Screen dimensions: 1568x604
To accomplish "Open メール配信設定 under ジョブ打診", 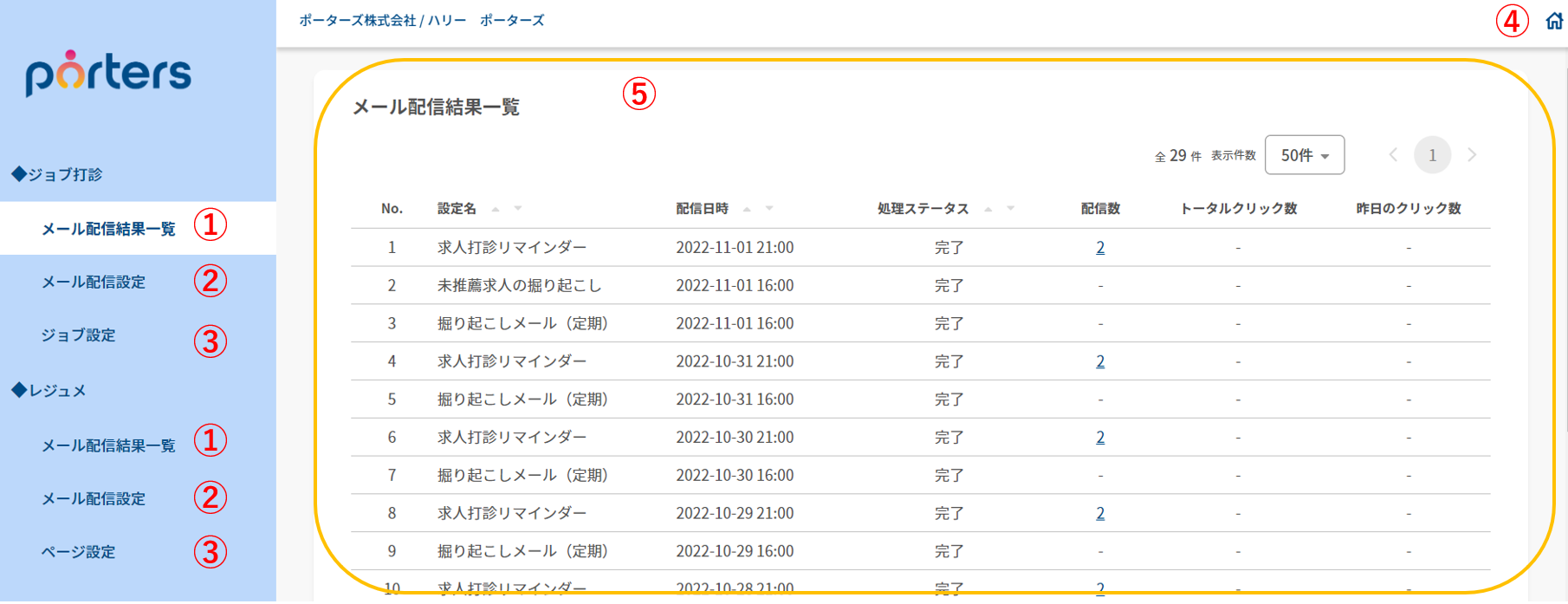I will [x=94, y=282].
